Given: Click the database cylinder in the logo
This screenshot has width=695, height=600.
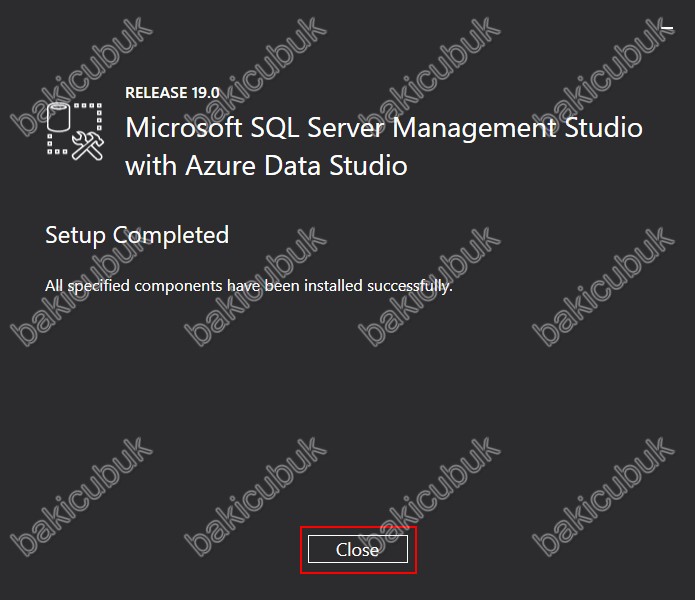Looking at the screenshot, I should pyautogui.click(x=59, y=117).
